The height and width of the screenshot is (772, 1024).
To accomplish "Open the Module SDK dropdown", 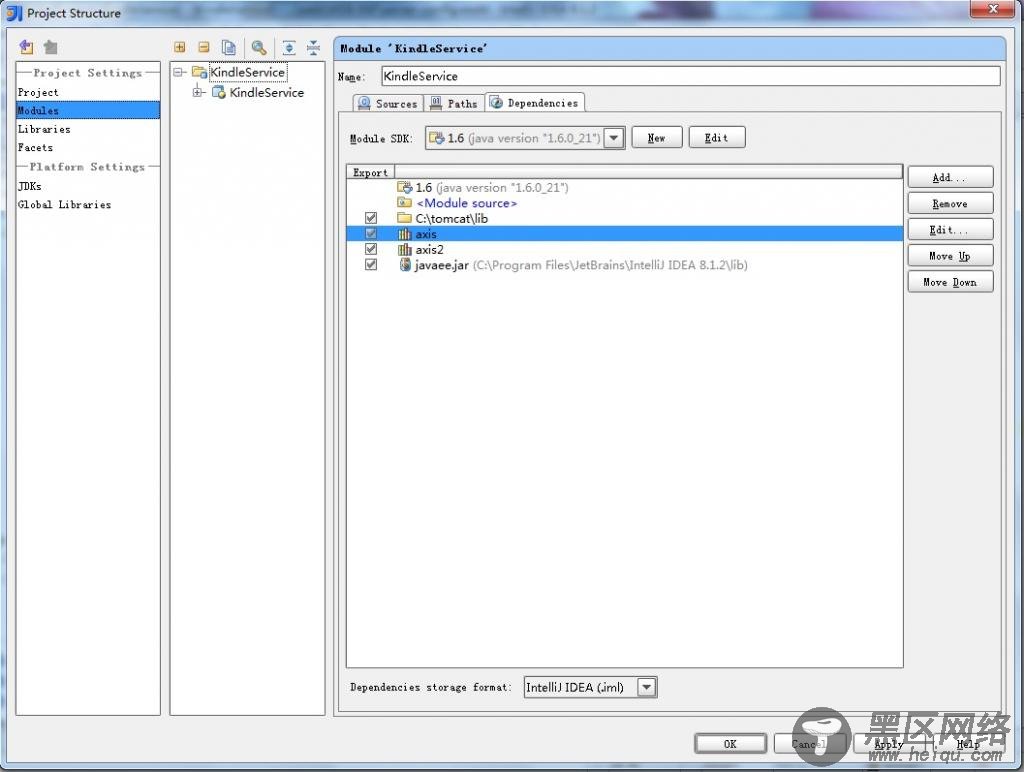I will click(613, 138).
